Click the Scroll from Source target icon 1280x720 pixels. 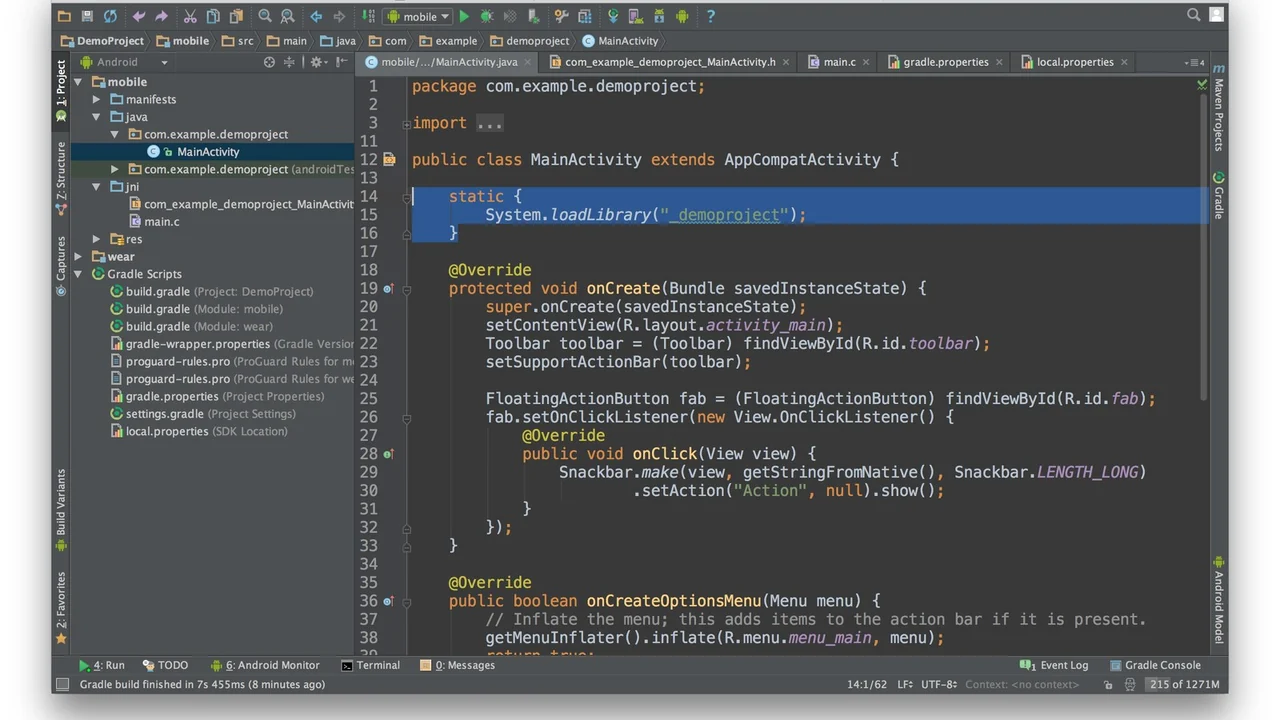269,62
